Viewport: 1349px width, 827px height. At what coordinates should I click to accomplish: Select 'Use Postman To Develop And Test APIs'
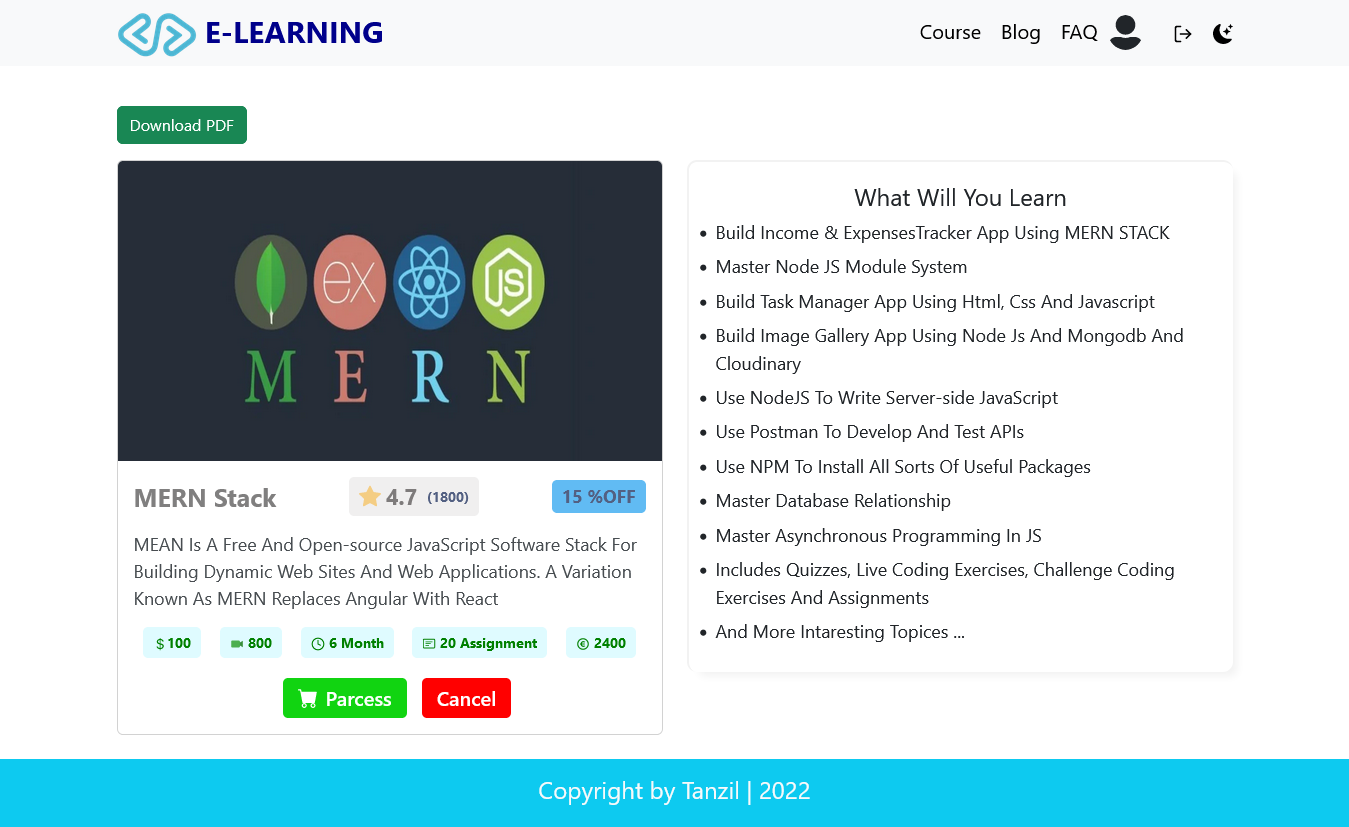tap(869, 432)
